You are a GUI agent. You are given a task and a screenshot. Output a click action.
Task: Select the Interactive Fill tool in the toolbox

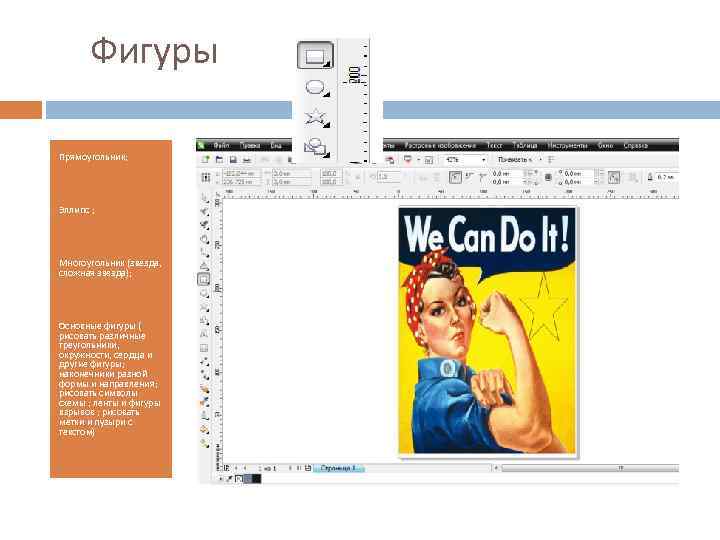(x=204, y=444)
